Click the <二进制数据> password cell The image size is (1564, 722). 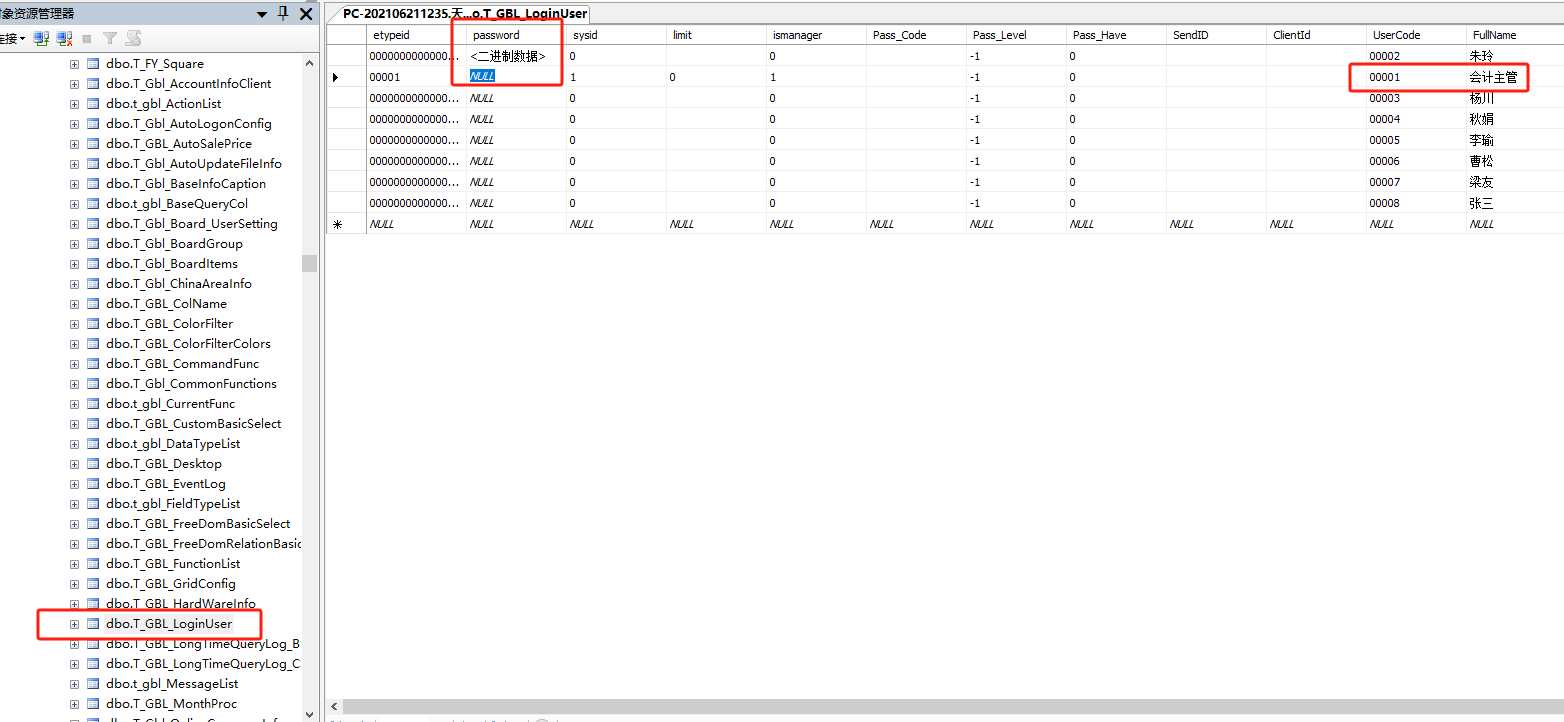click(516, 56)
